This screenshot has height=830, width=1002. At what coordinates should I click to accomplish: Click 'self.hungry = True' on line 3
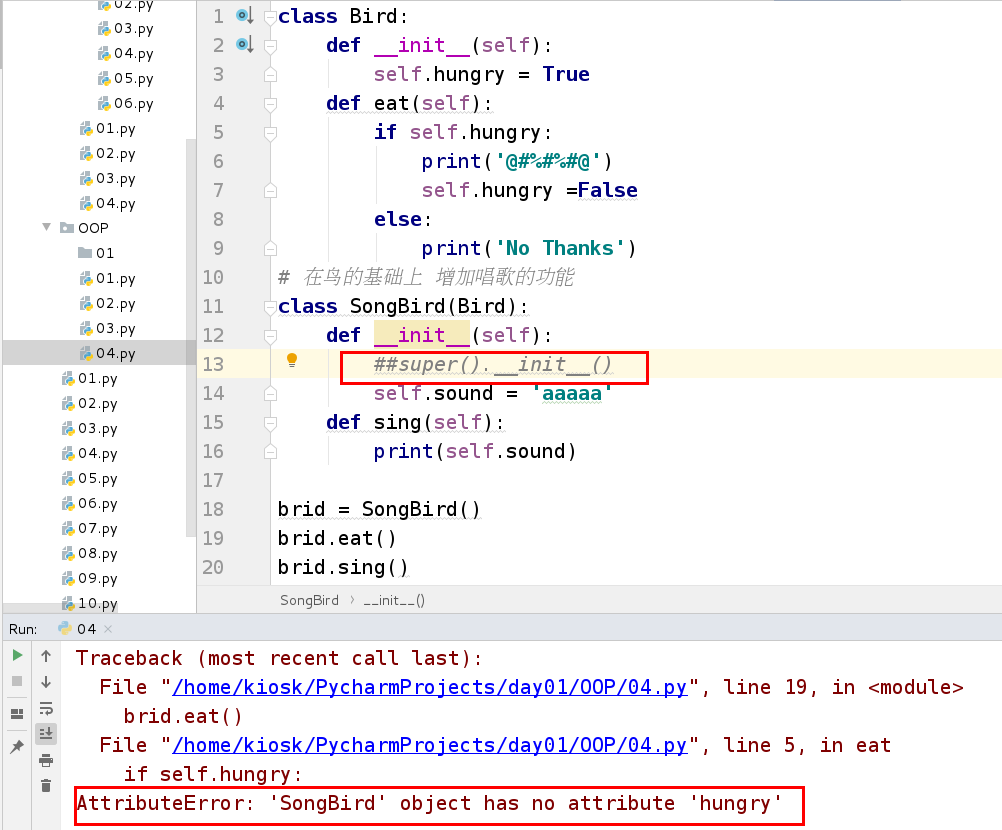[481, 74]
